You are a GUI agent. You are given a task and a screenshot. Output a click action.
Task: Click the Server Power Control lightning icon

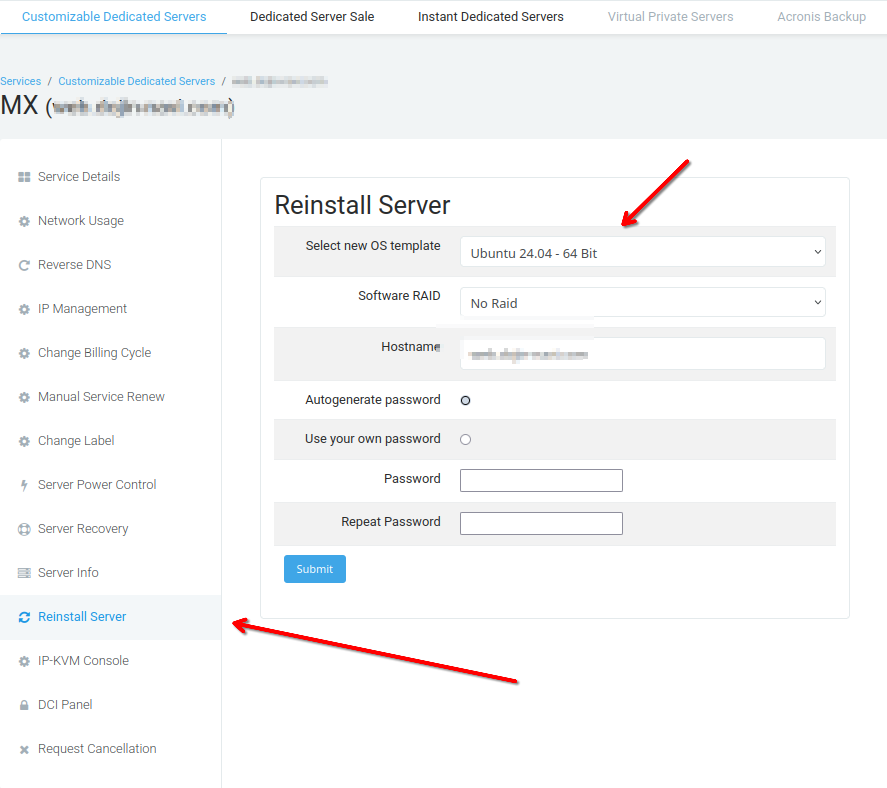click(x=24, y=484)
